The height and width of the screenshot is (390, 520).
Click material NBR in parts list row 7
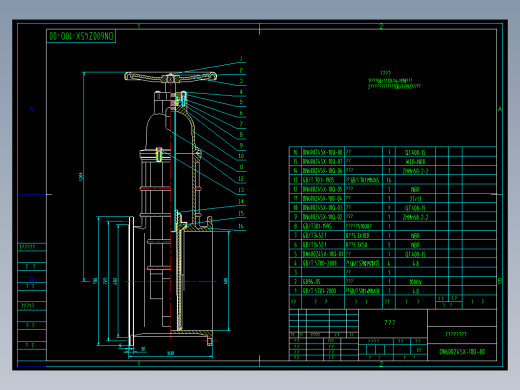click(x=415, y=236)
